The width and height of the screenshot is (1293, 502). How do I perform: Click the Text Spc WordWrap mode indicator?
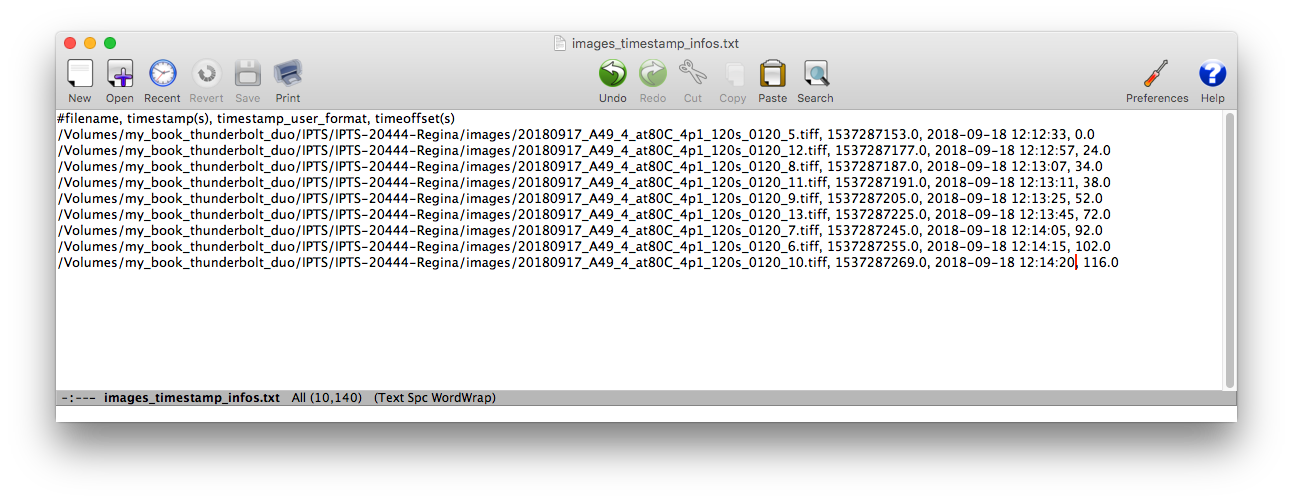click(x=435, y=398)
